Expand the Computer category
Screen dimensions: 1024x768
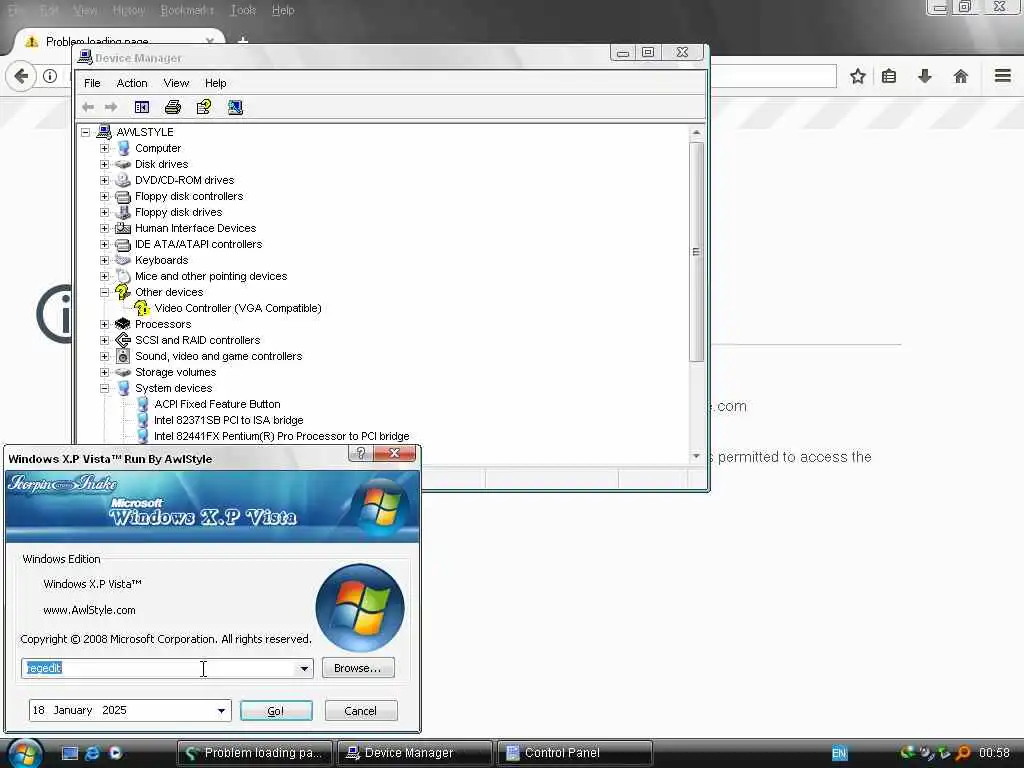point(104,148)
